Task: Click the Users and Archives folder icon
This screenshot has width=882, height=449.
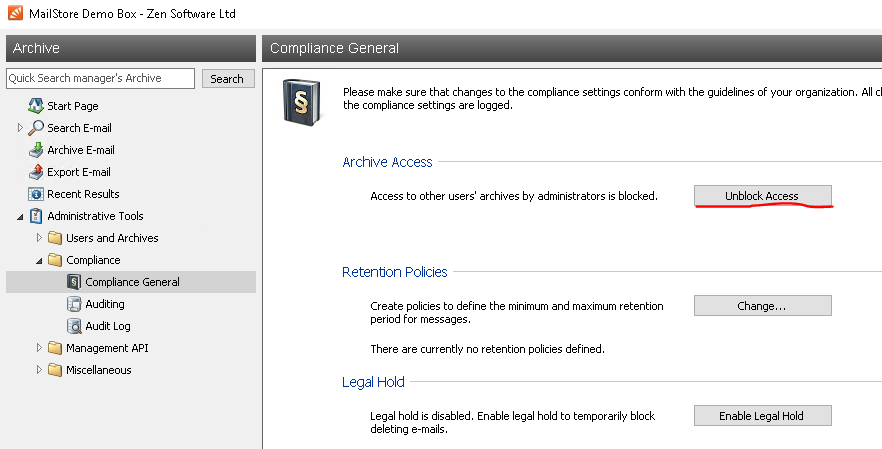Action: point(55,237)
